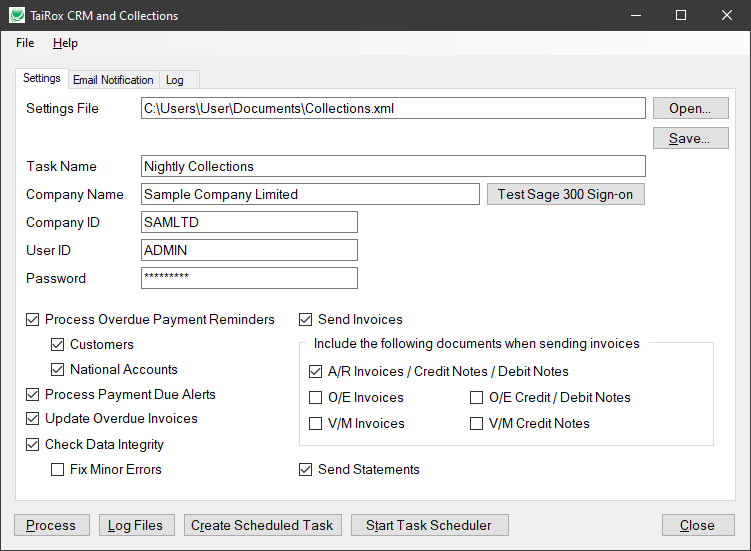This screenshot has width=751, height=551.
Task: Open the Help menu
Action: pos(65,43)
